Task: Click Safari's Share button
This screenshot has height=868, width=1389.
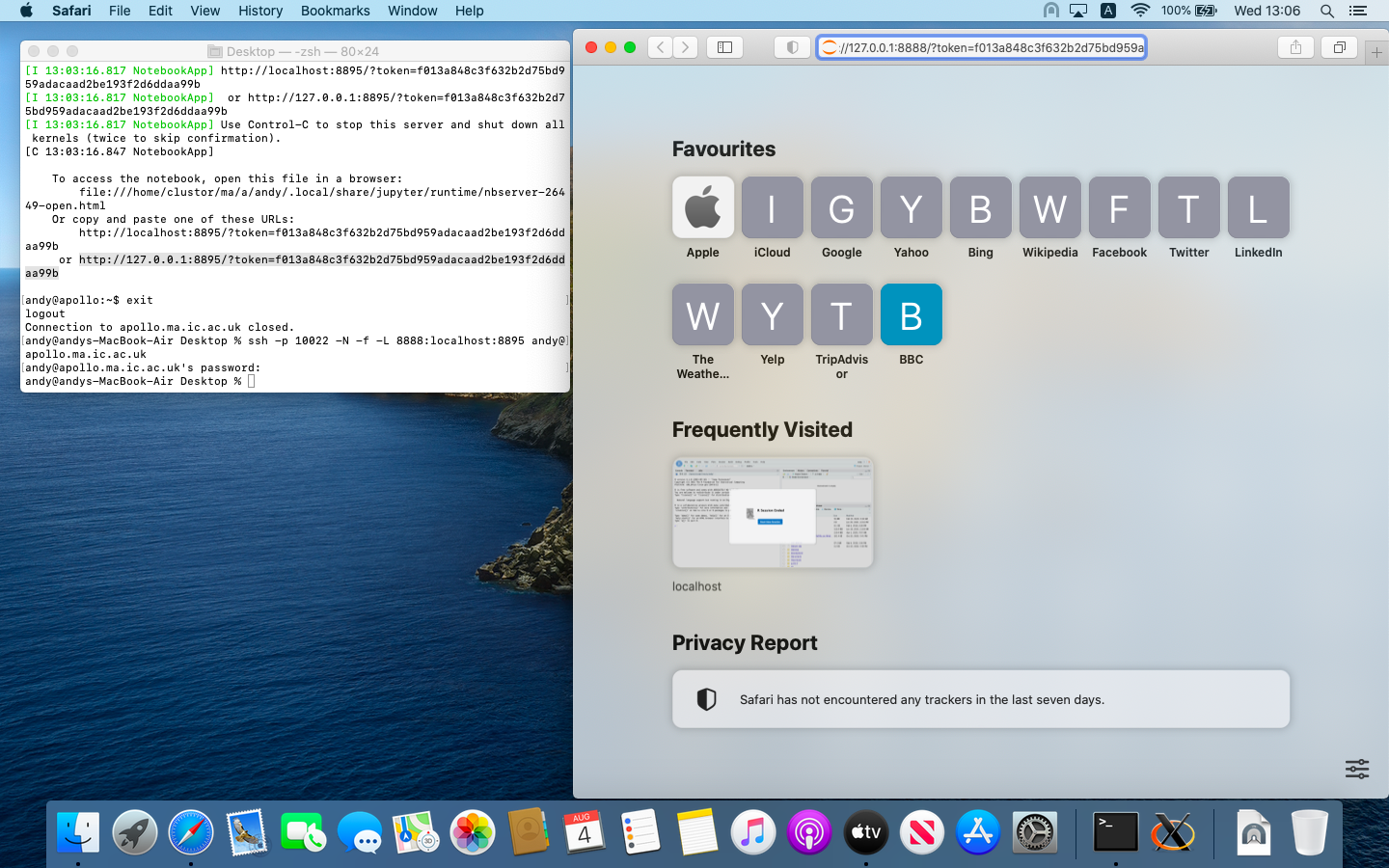Action: point(1295,47)
